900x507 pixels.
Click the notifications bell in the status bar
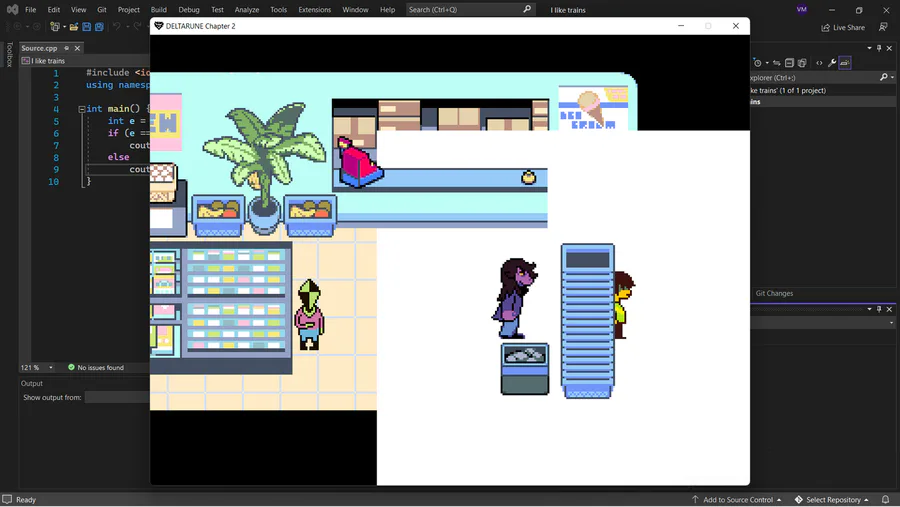click(x=886, y=500)
